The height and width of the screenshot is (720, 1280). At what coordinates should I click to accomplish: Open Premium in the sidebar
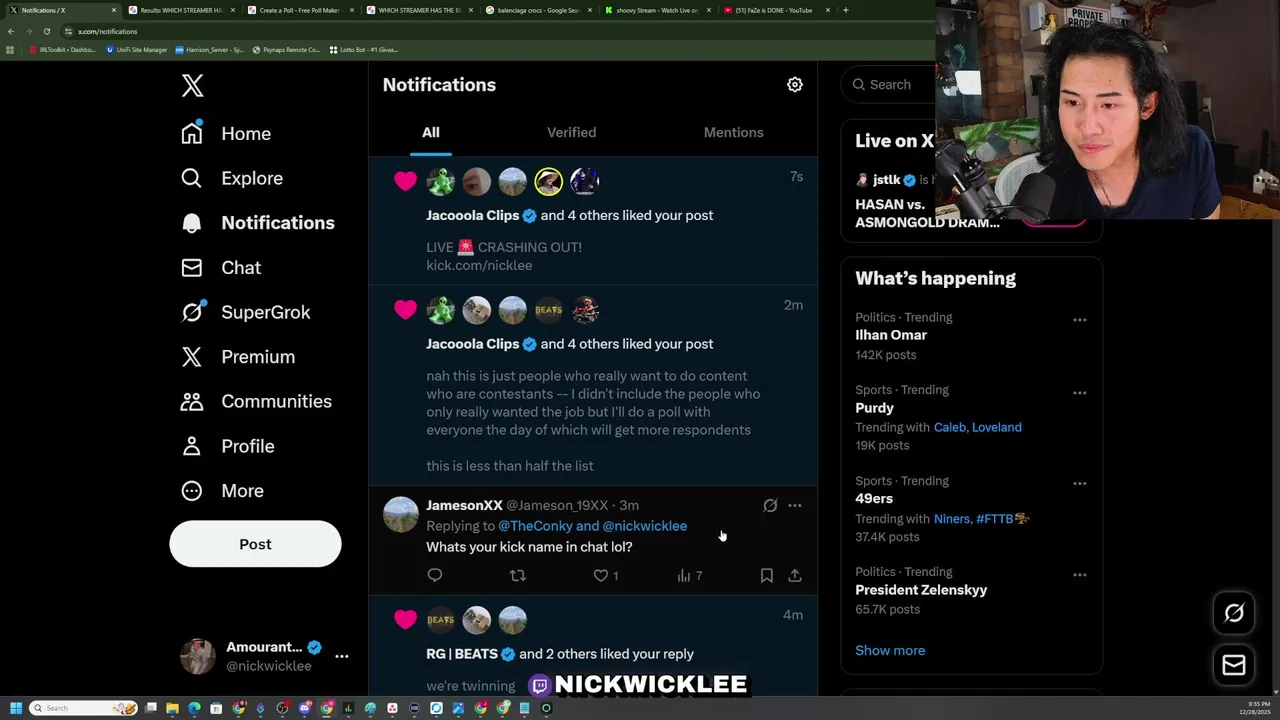tap(238, 357)
